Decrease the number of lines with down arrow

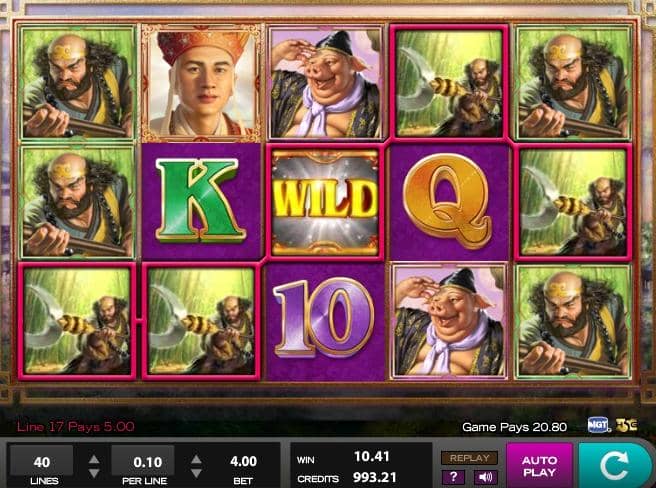(94, 473)
